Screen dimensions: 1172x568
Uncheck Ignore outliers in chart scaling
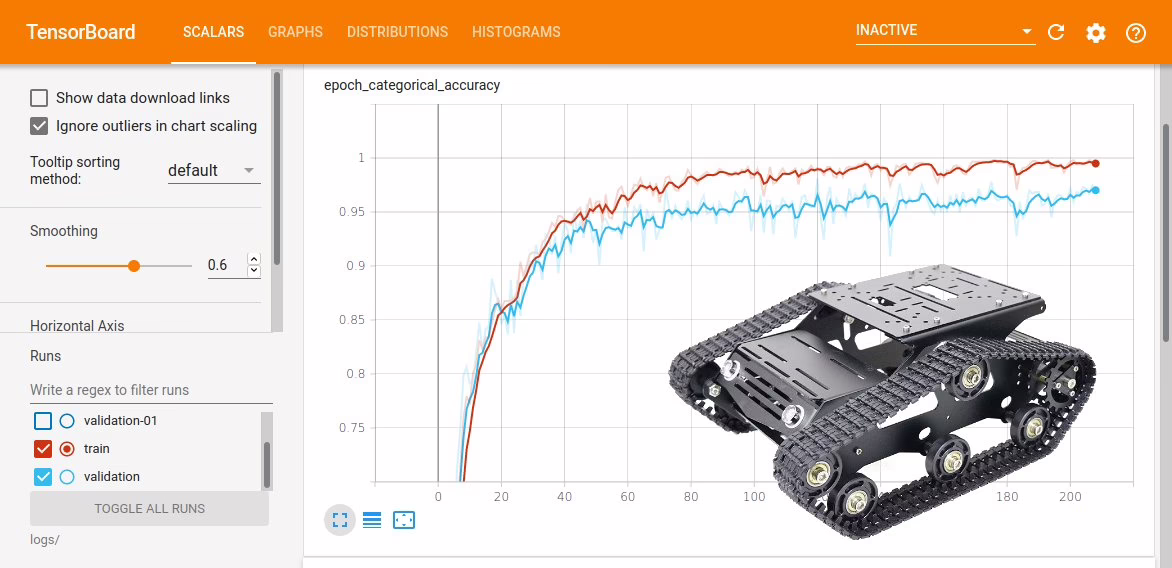pos(40,126)
